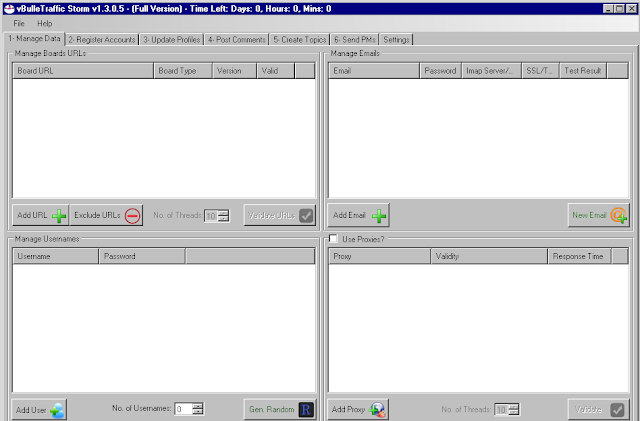This screenshot has height=421, width=640.
Task: Click the green plus icon on Add Email
Action: click(379, 216)
